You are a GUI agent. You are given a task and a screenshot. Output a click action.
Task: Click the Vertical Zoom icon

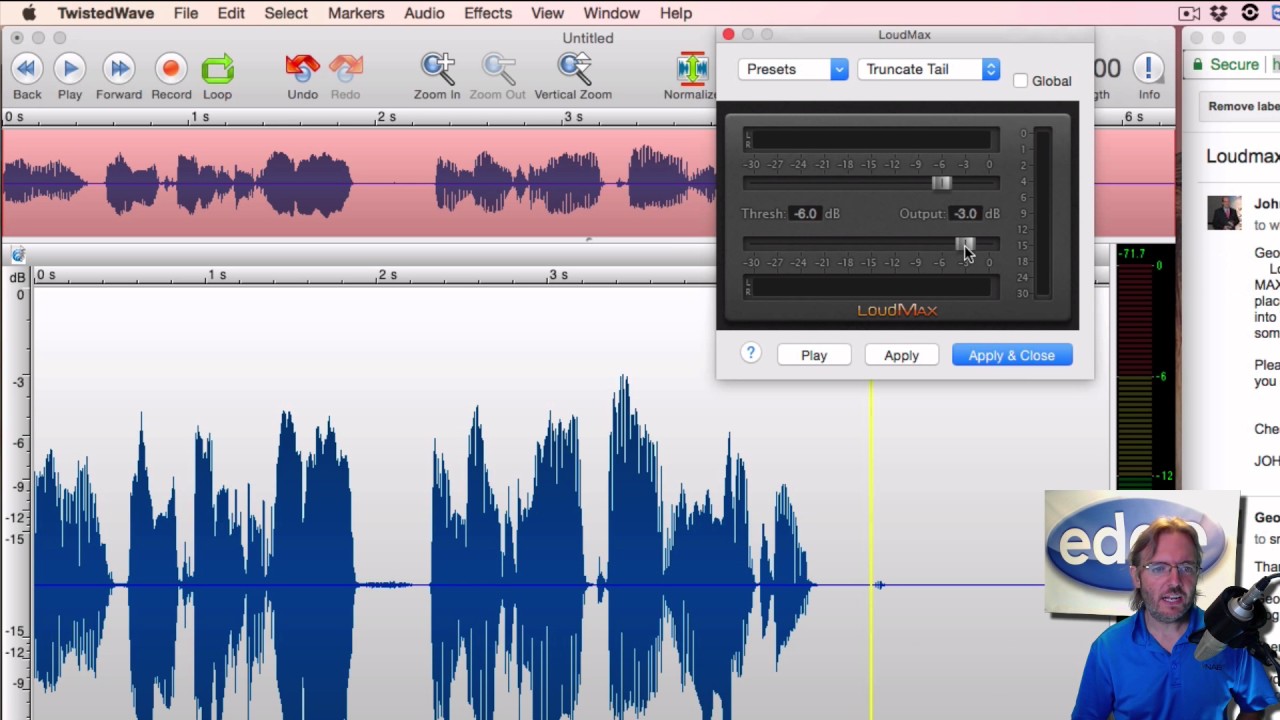574,68
